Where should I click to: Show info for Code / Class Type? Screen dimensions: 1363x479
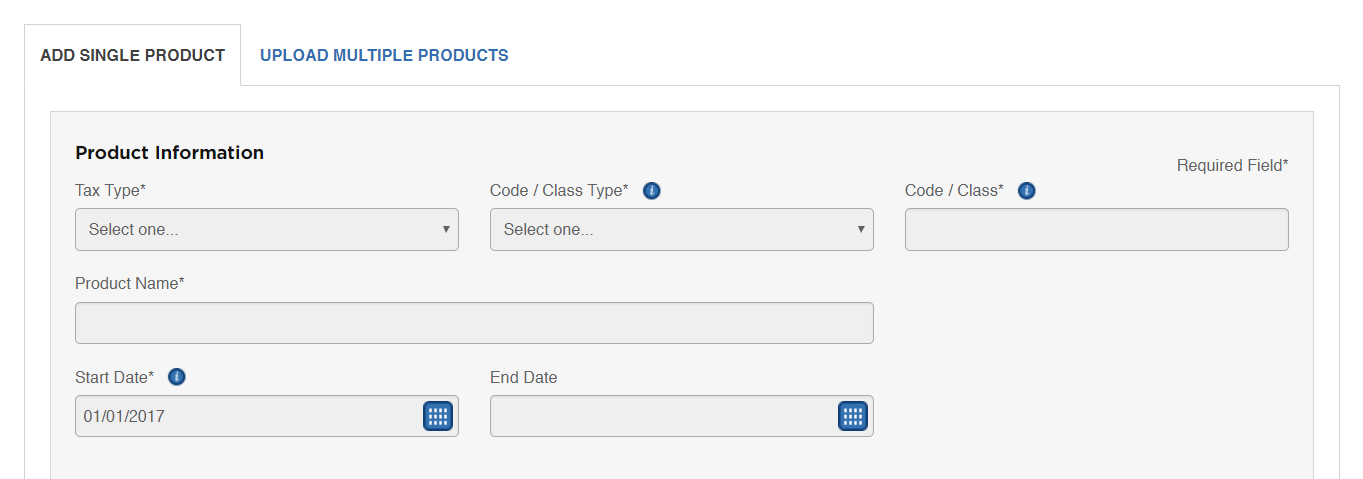tap(652, 190)
